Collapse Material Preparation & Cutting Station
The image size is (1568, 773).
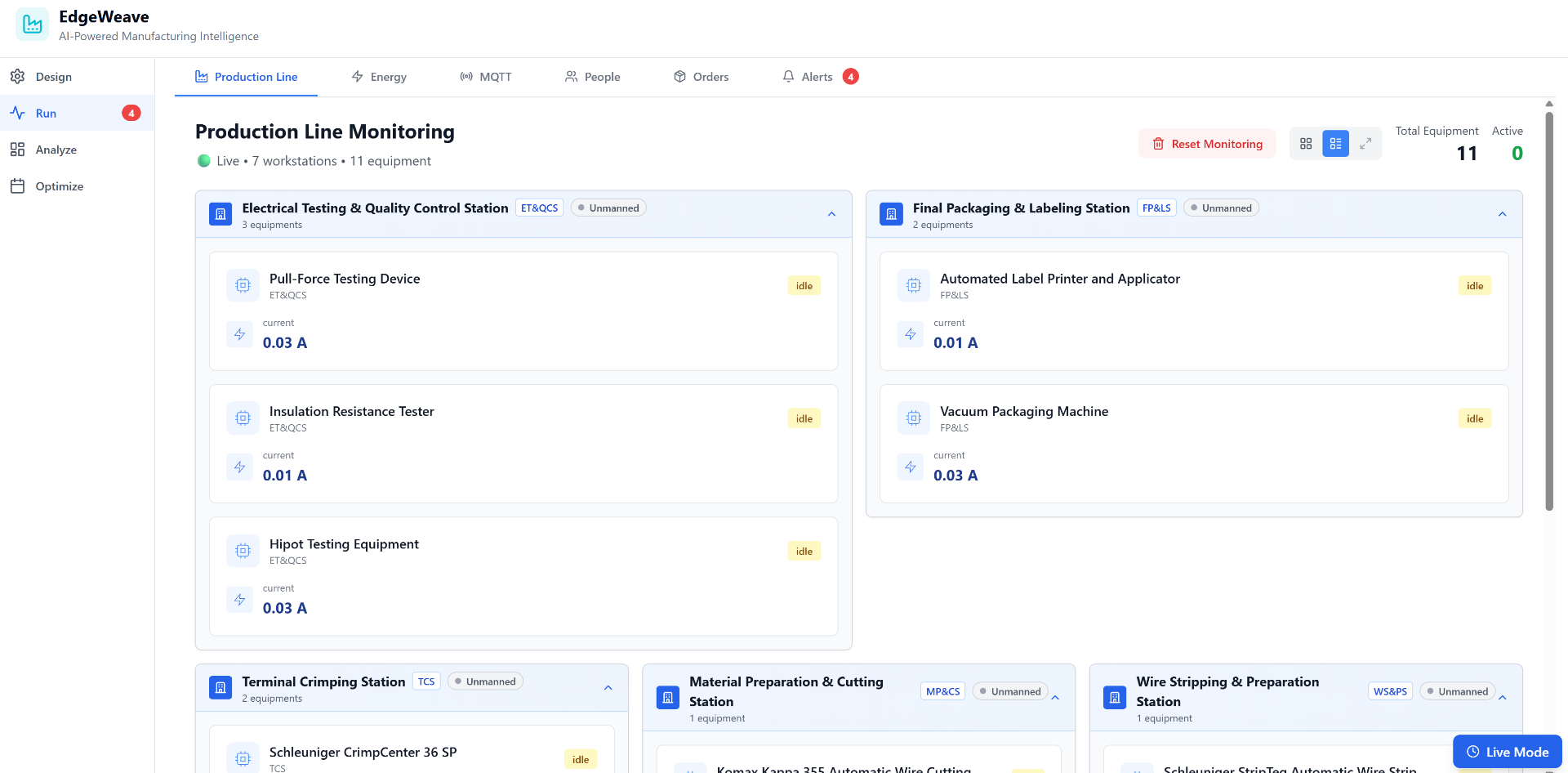pyautogui.click(x=1055, y=698)
